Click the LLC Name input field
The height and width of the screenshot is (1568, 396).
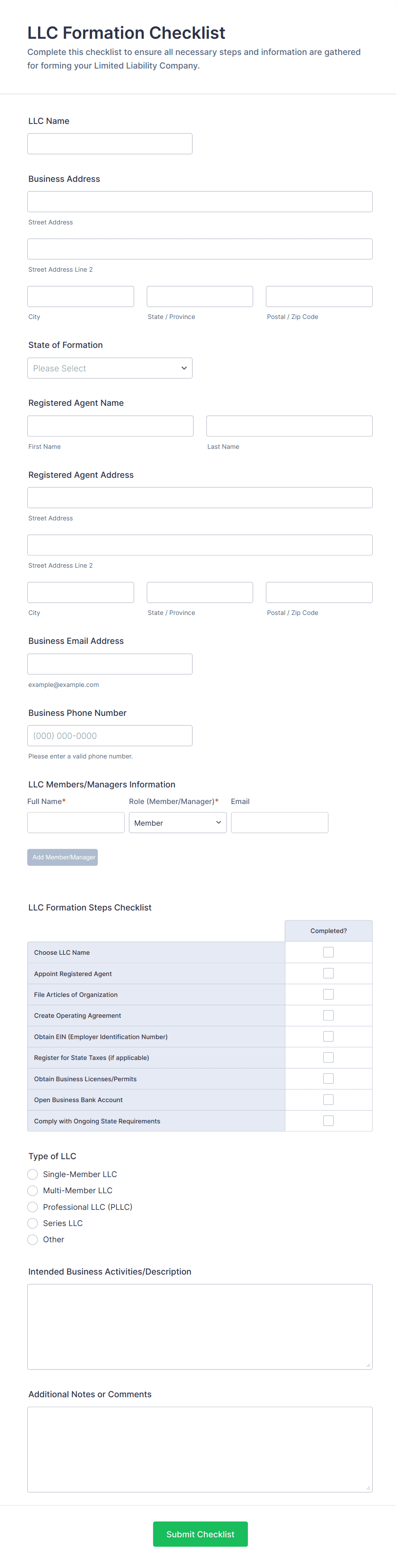[109, 144]
